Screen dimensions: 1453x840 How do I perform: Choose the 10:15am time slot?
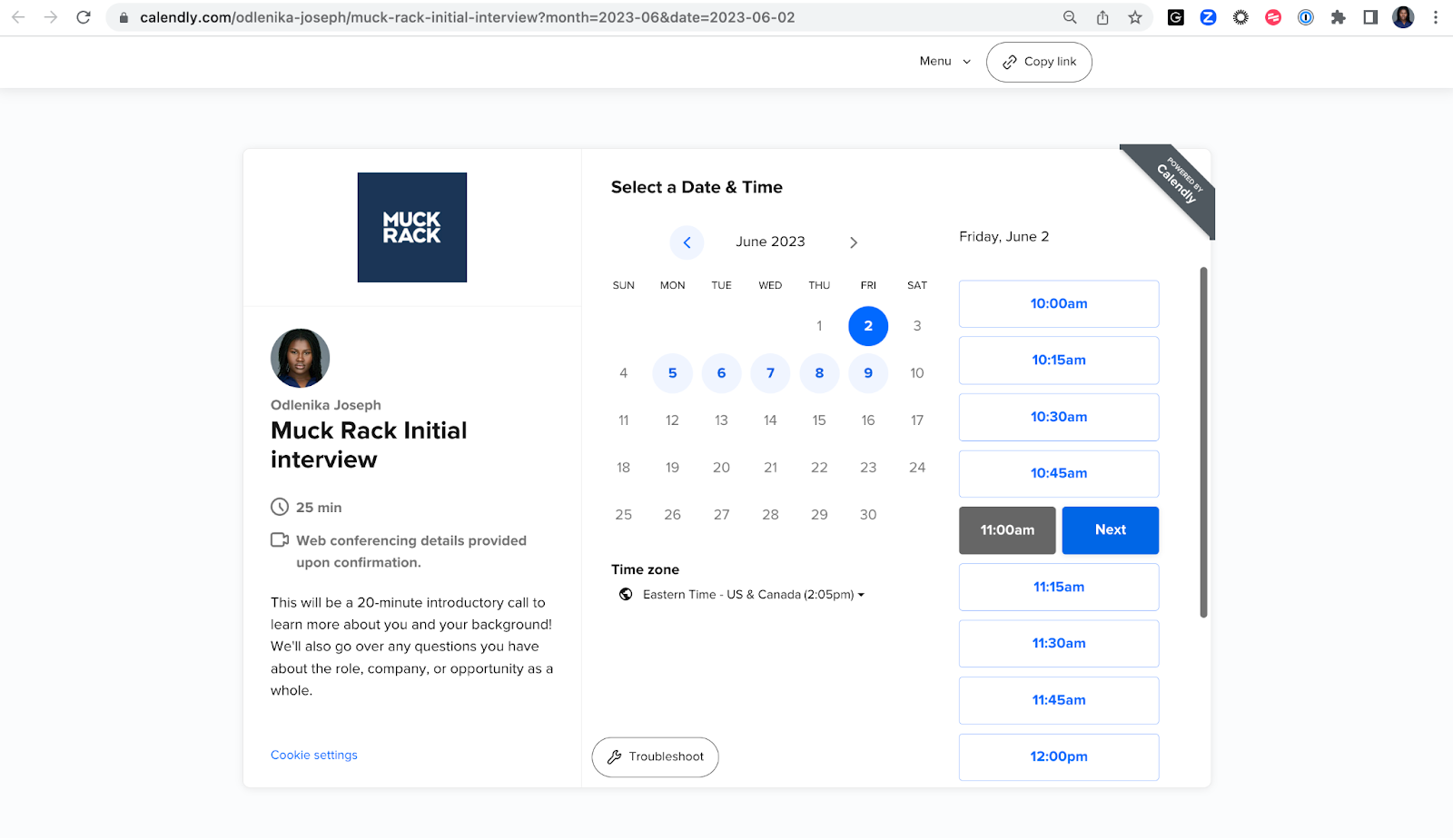[1059, 361]
